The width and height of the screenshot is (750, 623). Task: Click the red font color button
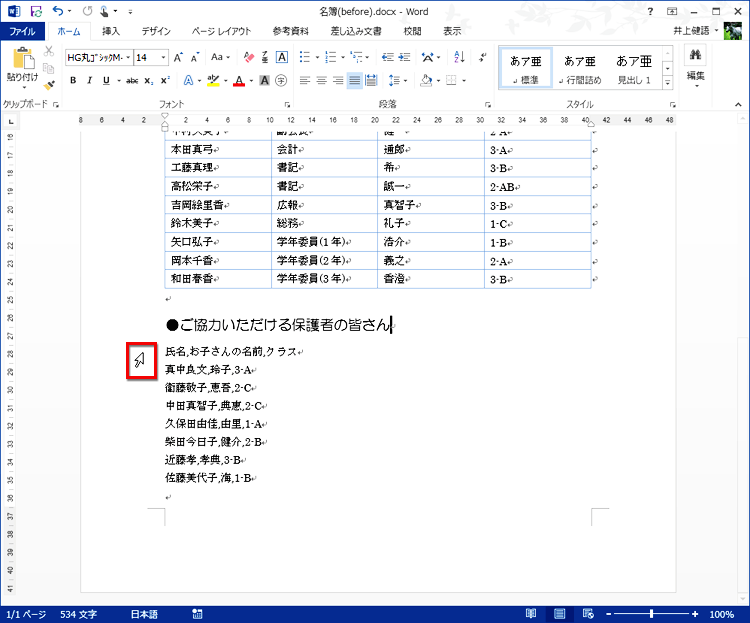pyautogui.click(x=239, y=80)
